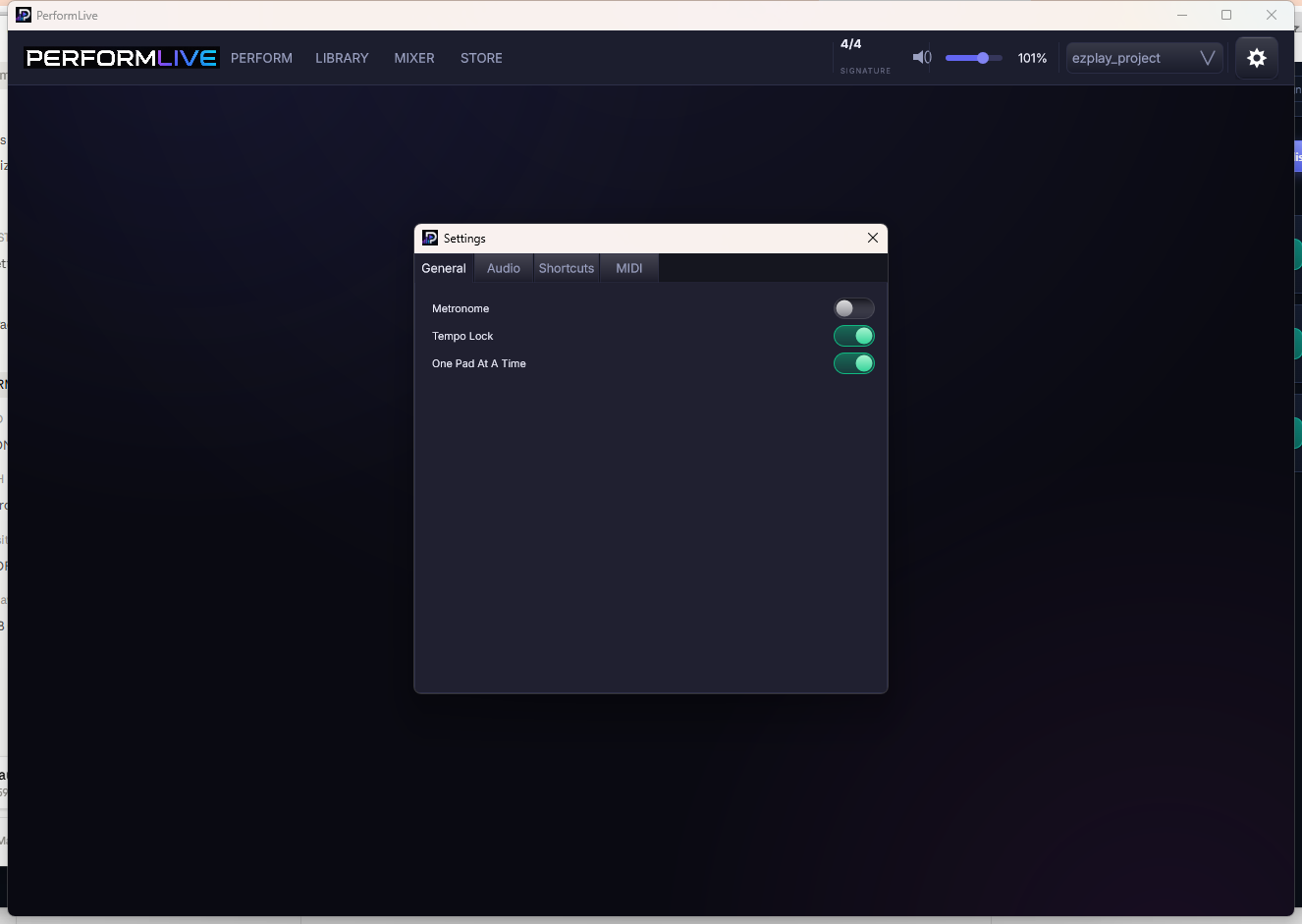1302x924 pixels.
Task: Enable the Metronome toggle
Action: click(x=854, y=308)
